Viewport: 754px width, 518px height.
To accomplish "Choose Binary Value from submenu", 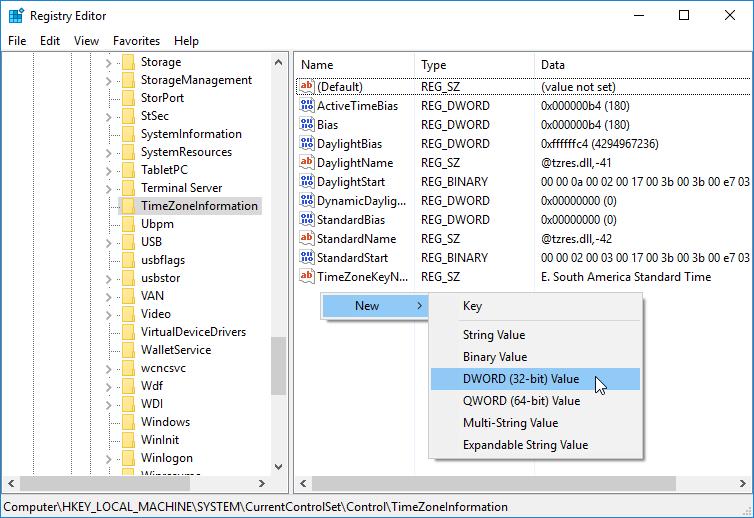I will coord(535,357).
